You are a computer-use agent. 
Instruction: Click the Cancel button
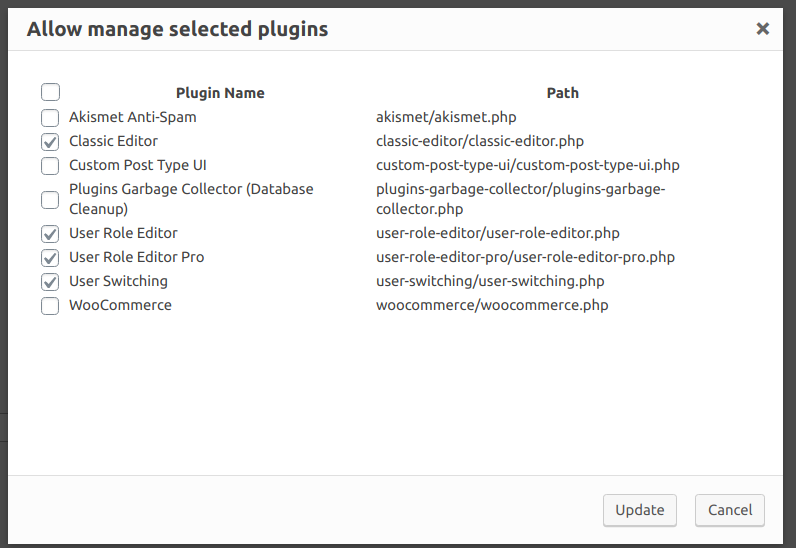(x=729, y=510)
